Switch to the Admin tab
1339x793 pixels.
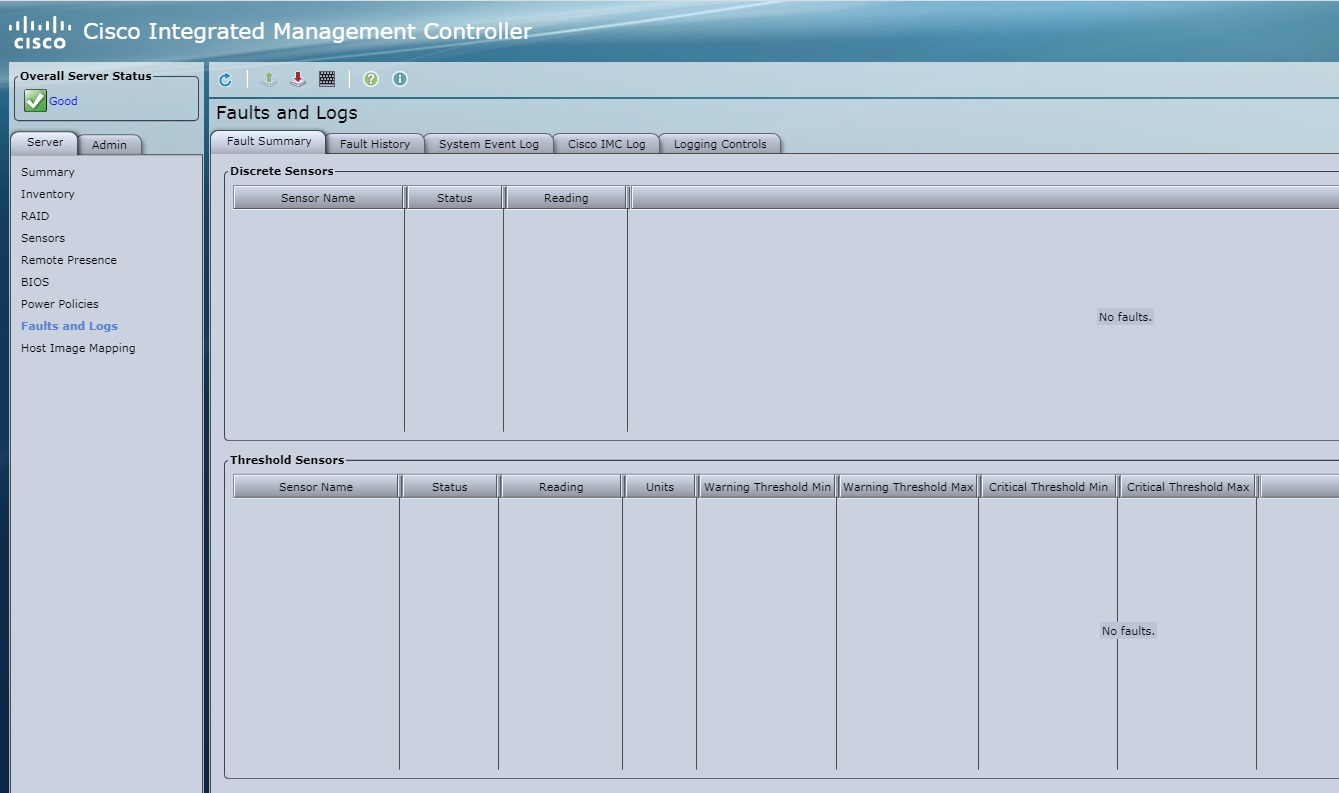tap(110, 145)
